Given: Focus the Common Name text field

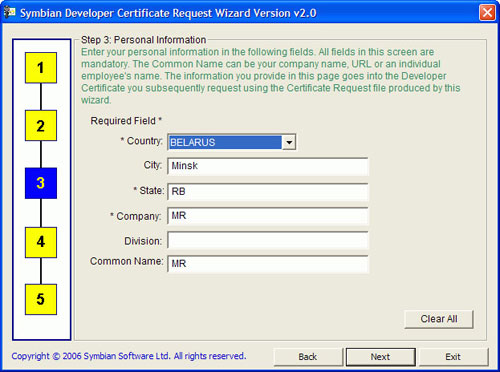Looking at the screenshot, I should pyautogui.click(x=268, y=264).
